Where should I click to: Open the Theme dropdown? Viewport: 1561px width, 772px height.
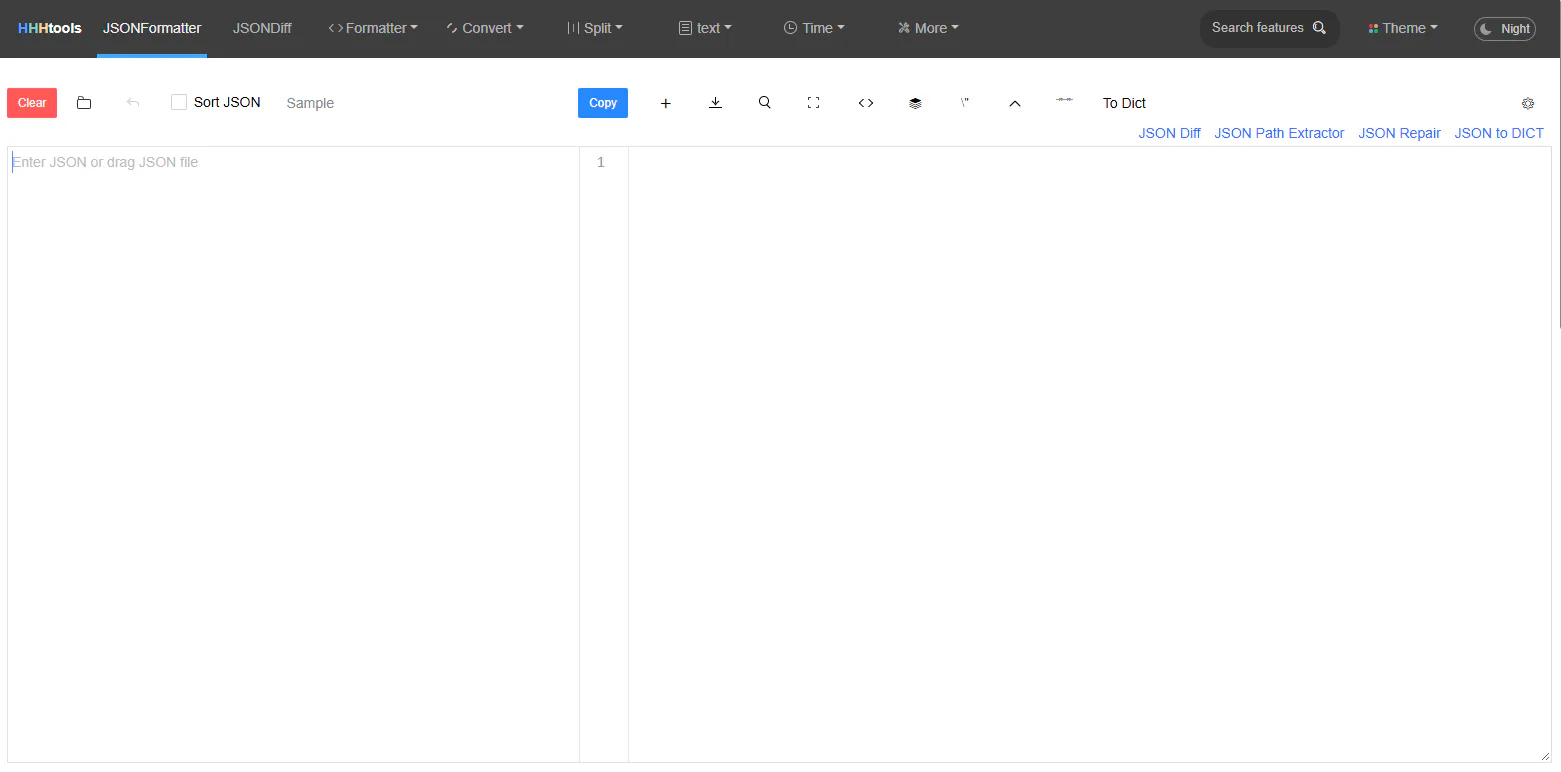click(1403, 28)
